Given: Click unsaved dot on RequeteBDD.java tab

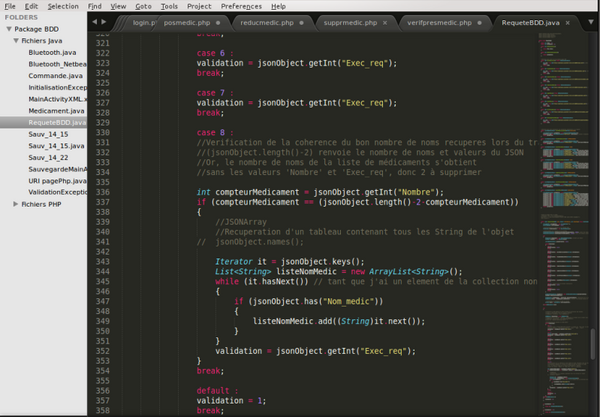Looking at the screenshot, I should (566, 21).
